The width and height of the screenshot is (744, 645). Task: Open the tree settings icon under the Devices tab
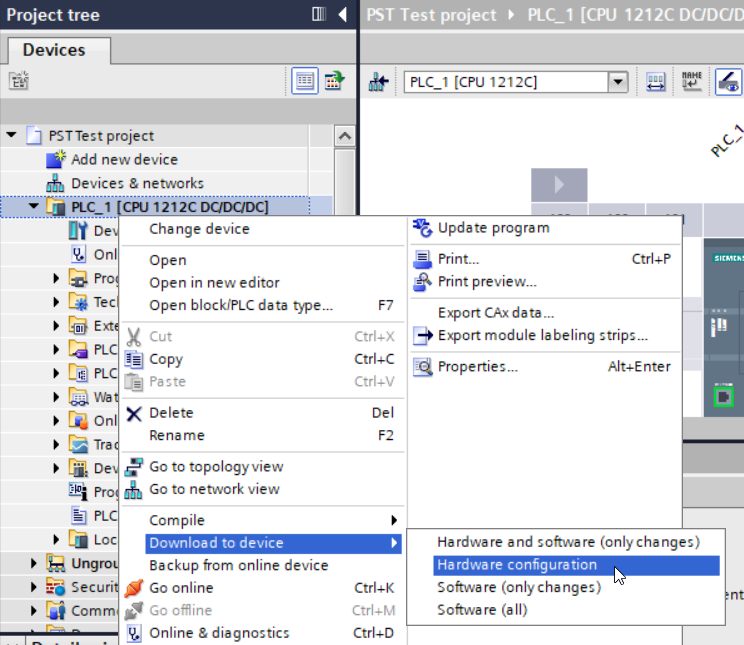pyautogui.click(x=19, y=81)
